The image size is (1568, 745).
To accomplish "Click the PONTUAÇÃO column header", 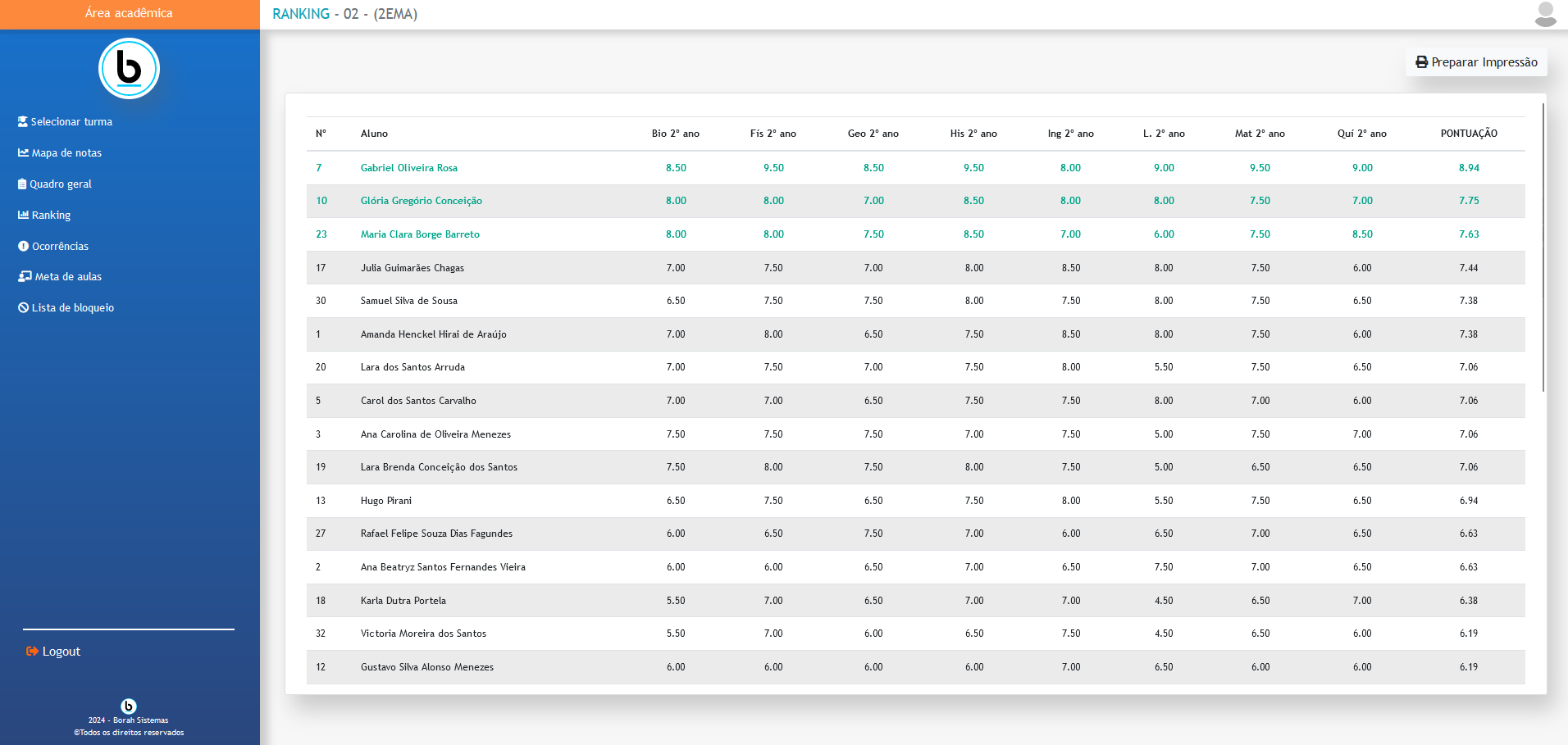I will click(x=1469, y=133).
